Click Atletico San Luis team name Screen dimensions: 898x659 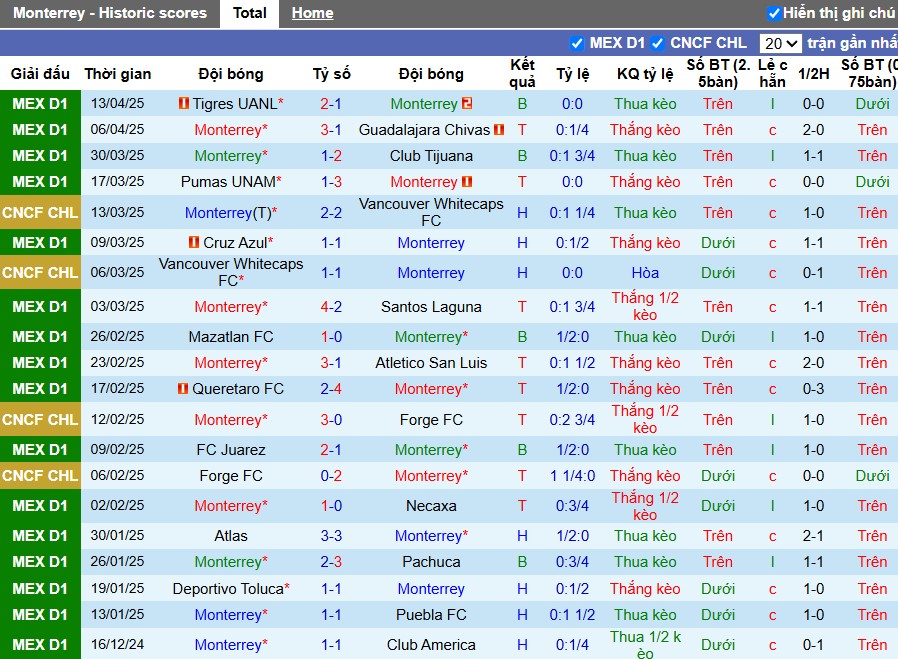pyautogui.click(x=431, y=363)
